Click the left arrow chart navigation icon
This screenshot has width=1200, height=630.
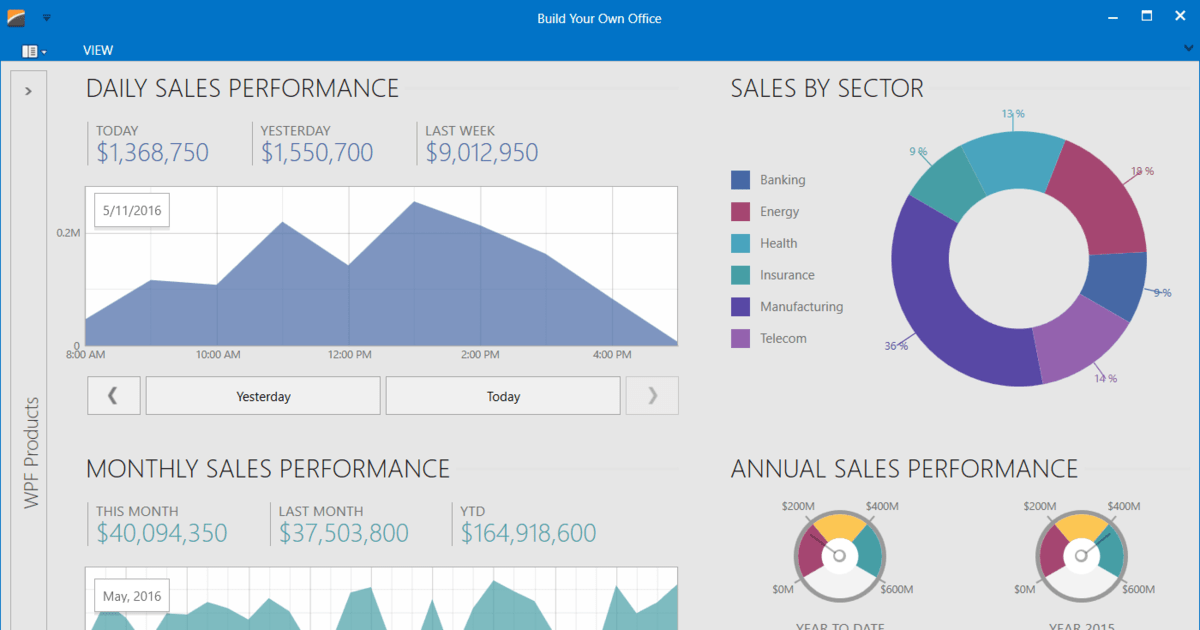pyautogui.click(x=113, y=395)
